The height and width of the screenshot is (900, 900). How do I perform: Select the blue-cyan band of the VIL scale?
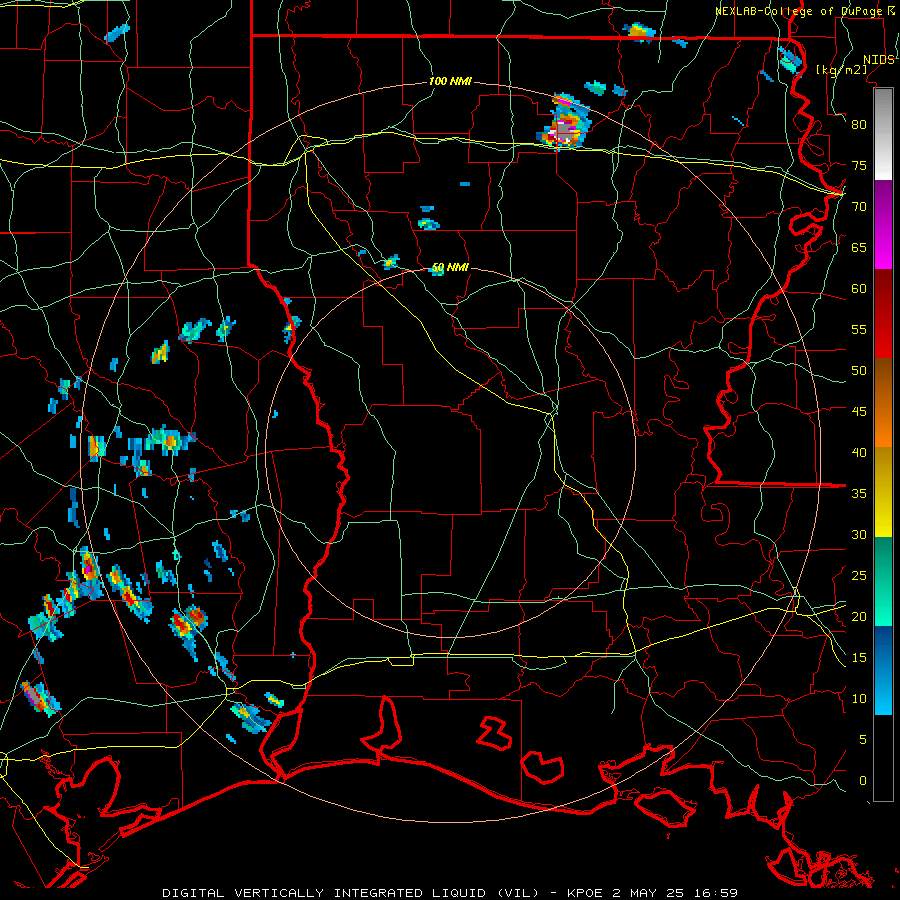tap(883, 670)
